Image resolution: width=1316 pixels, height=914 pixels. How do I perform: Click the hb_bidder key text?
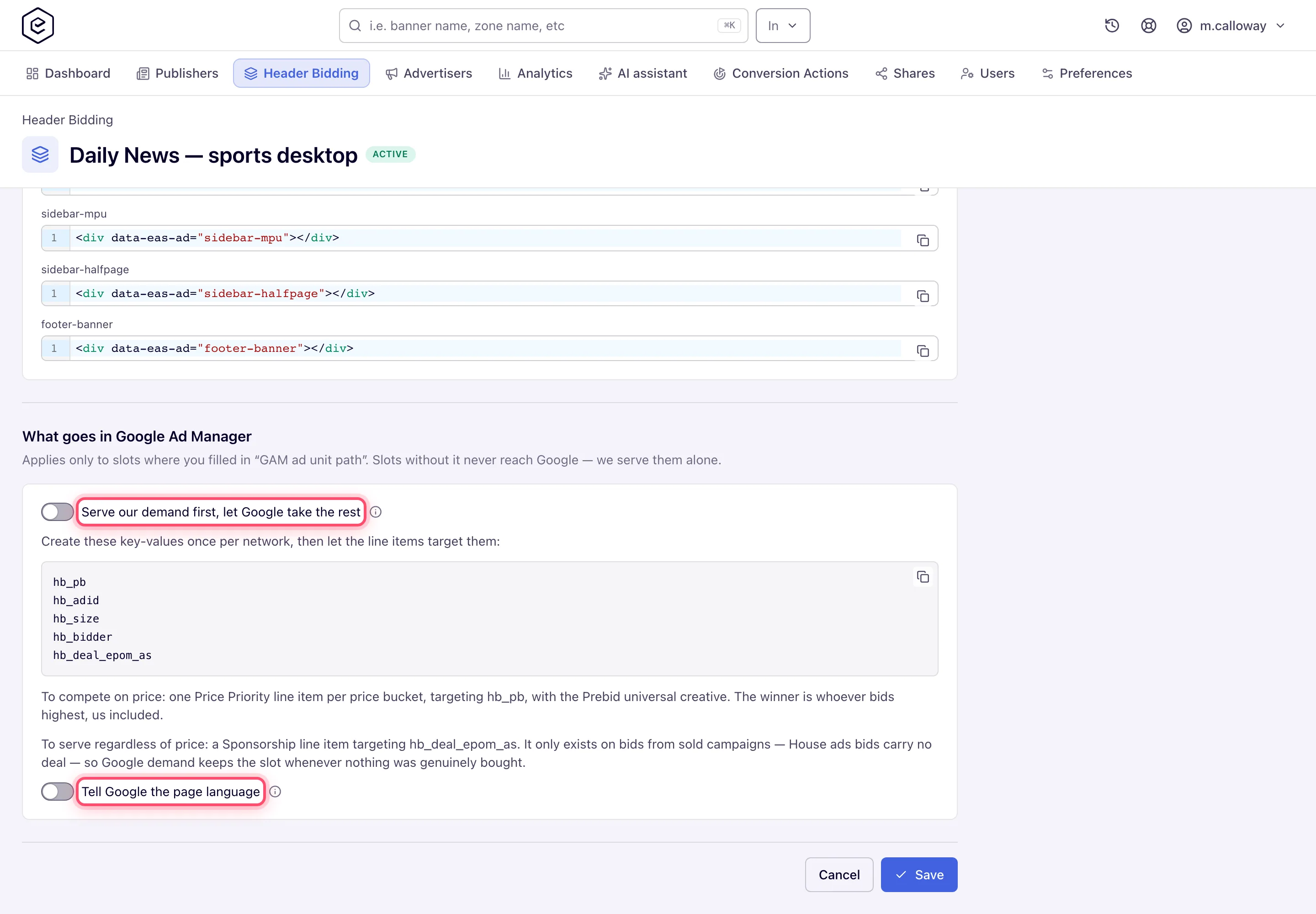point(82,637)
